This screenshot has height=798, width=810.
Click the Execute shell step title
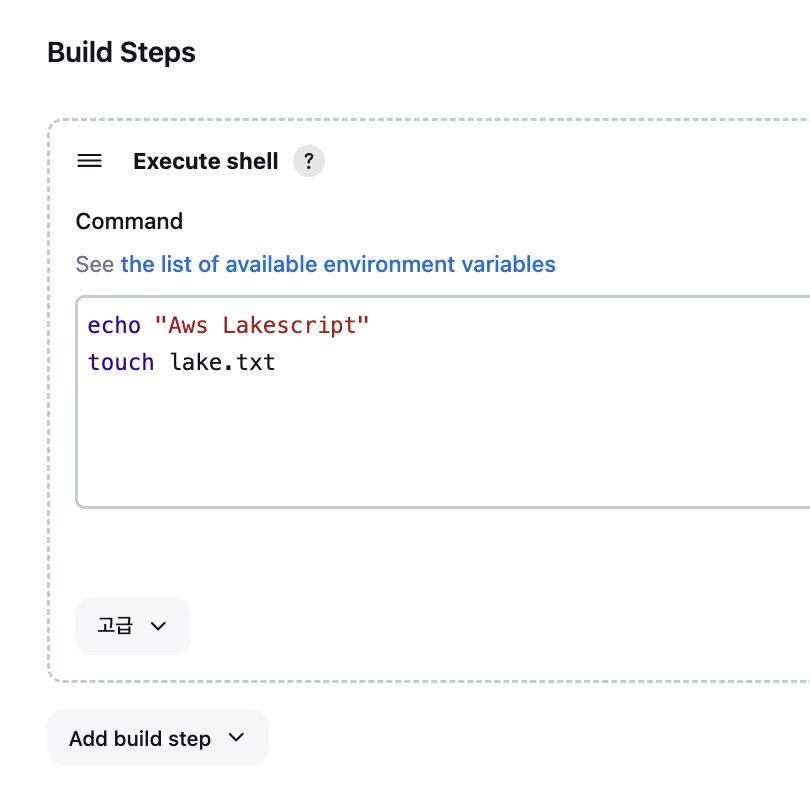click(205, 161)
